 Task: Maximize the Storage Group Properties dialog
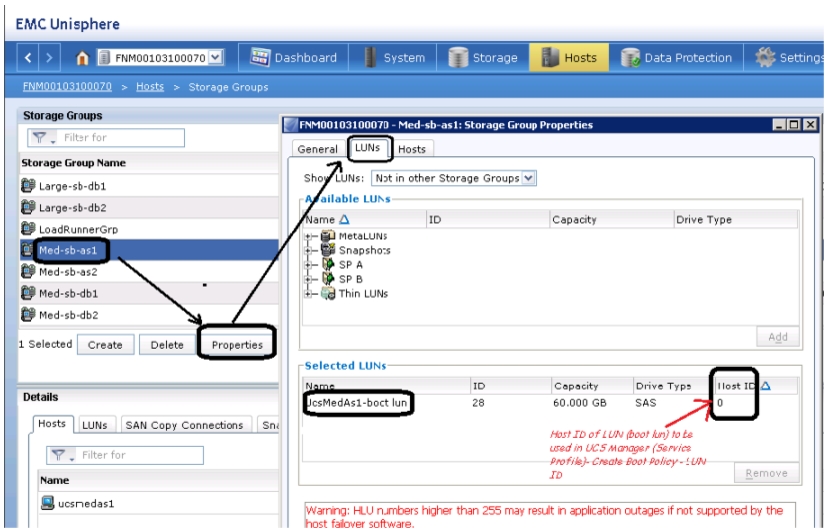coord(794,125)
